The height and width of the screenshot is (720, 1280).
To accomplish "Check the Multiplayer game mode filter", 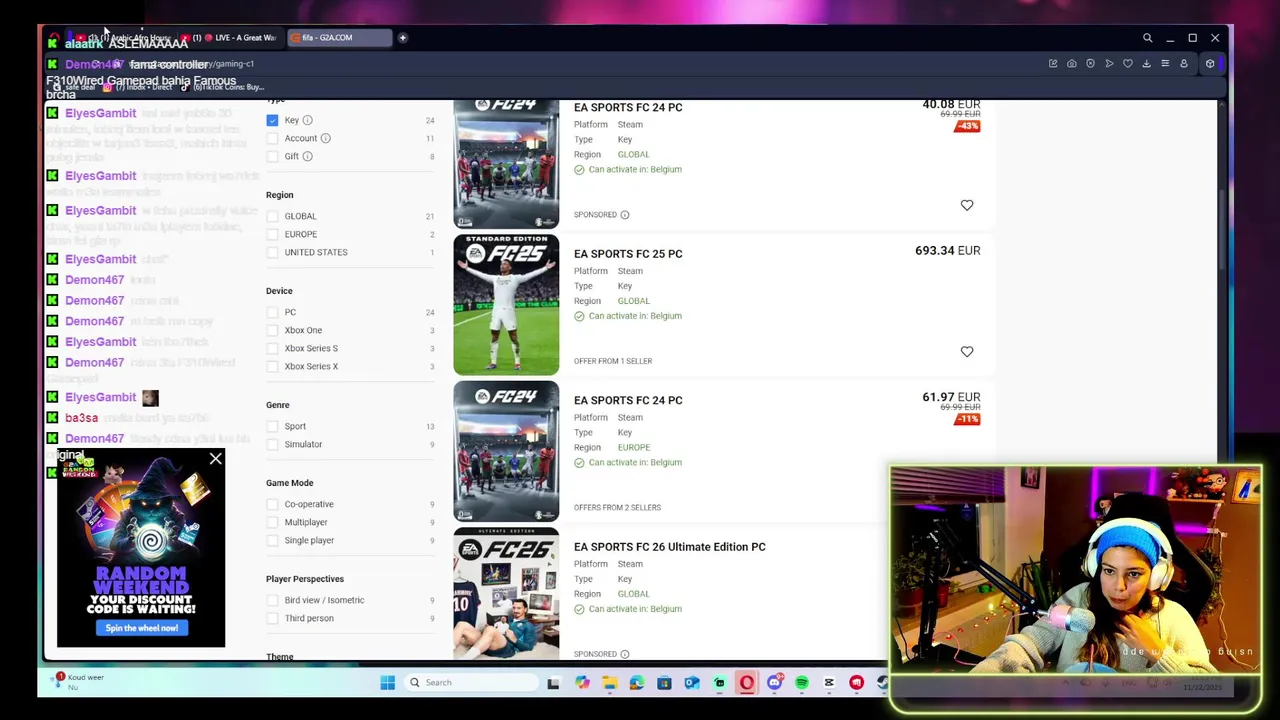I will 272,522.
